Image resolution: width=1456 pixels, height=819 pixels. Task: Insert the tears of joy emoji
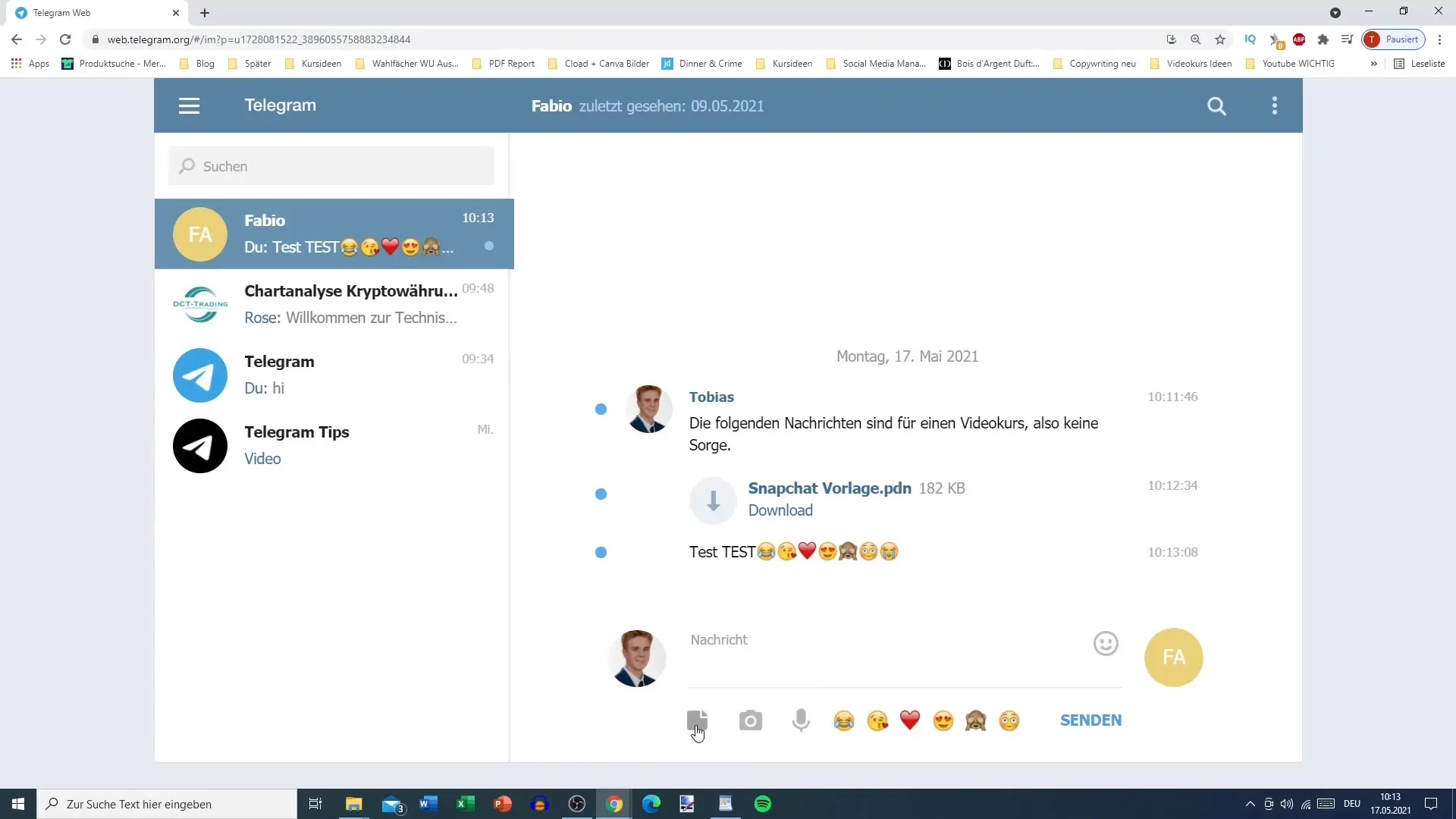point(844,720)
